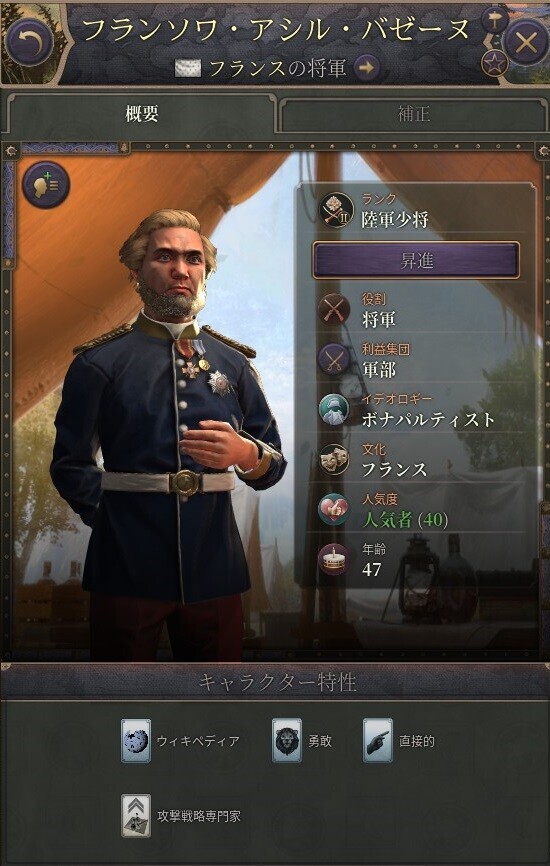The image size is (550, 866).
Task: Click the 人気度 popularity heart icon
Action: tap(334, 509)
